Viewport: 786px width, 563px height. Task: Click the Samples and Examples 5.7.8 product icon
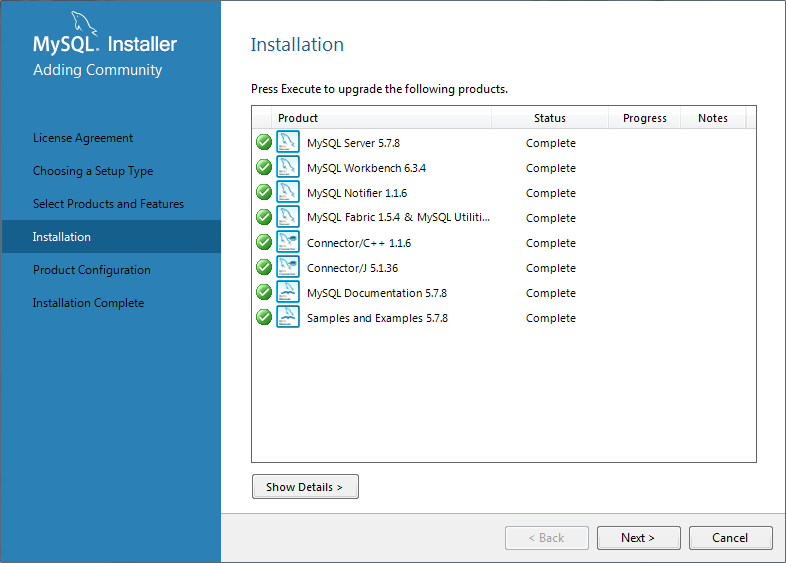(x=288, y=317)
